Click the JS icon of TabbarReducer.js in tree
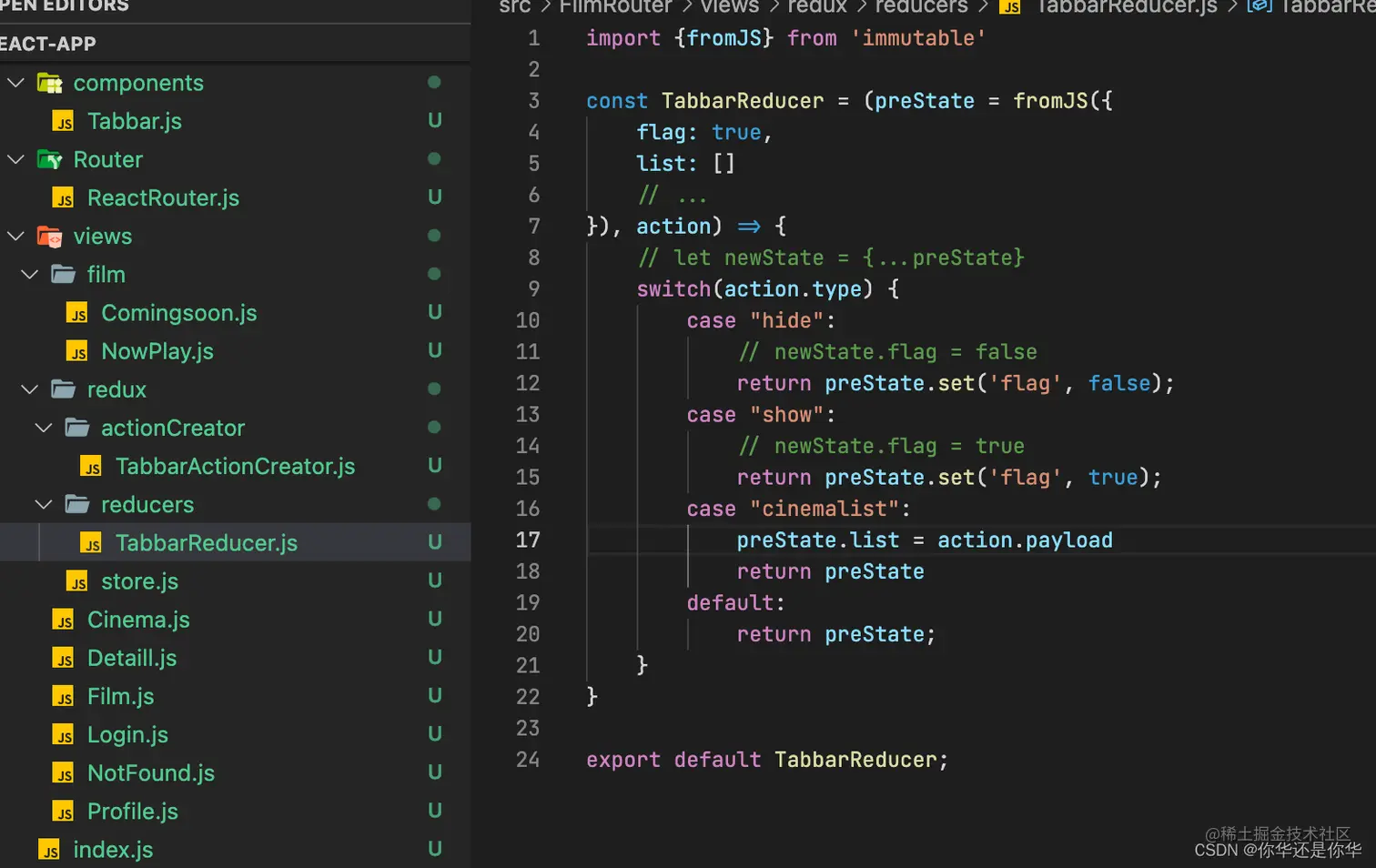1376x868 pixels. click(91, 543)
